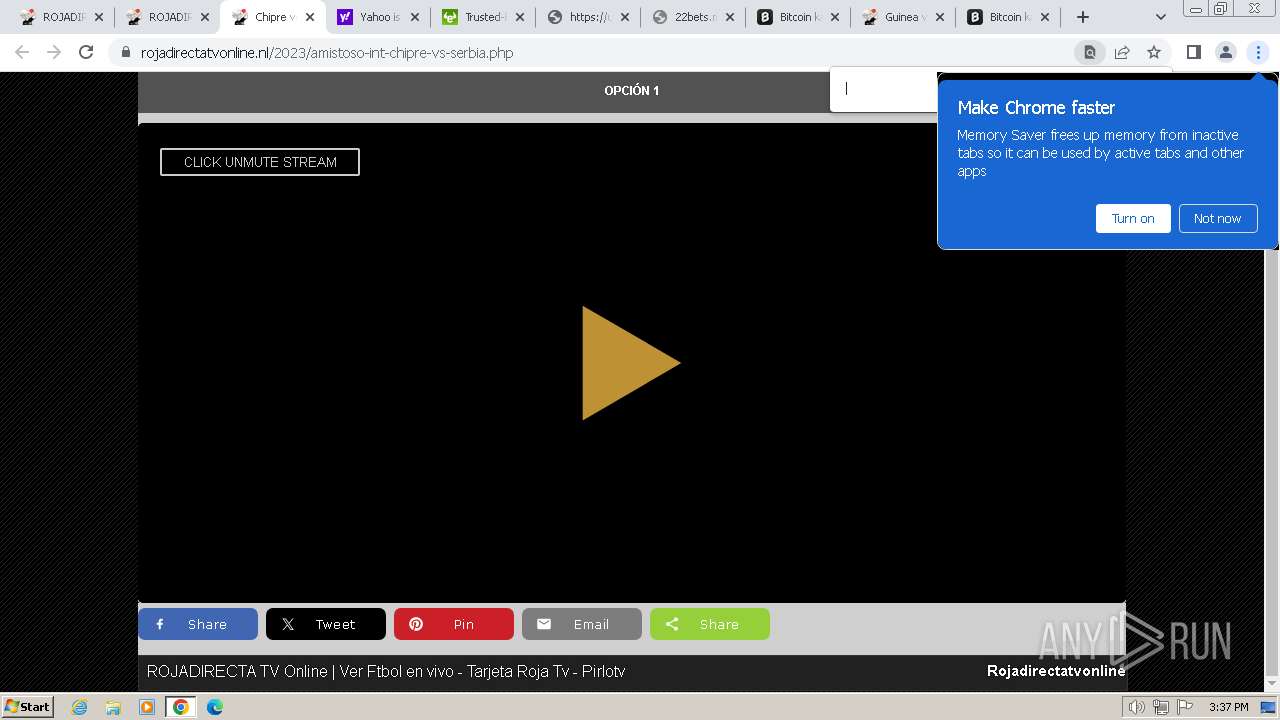Dismiss Memory Saver with Not now

point(1217,218)
